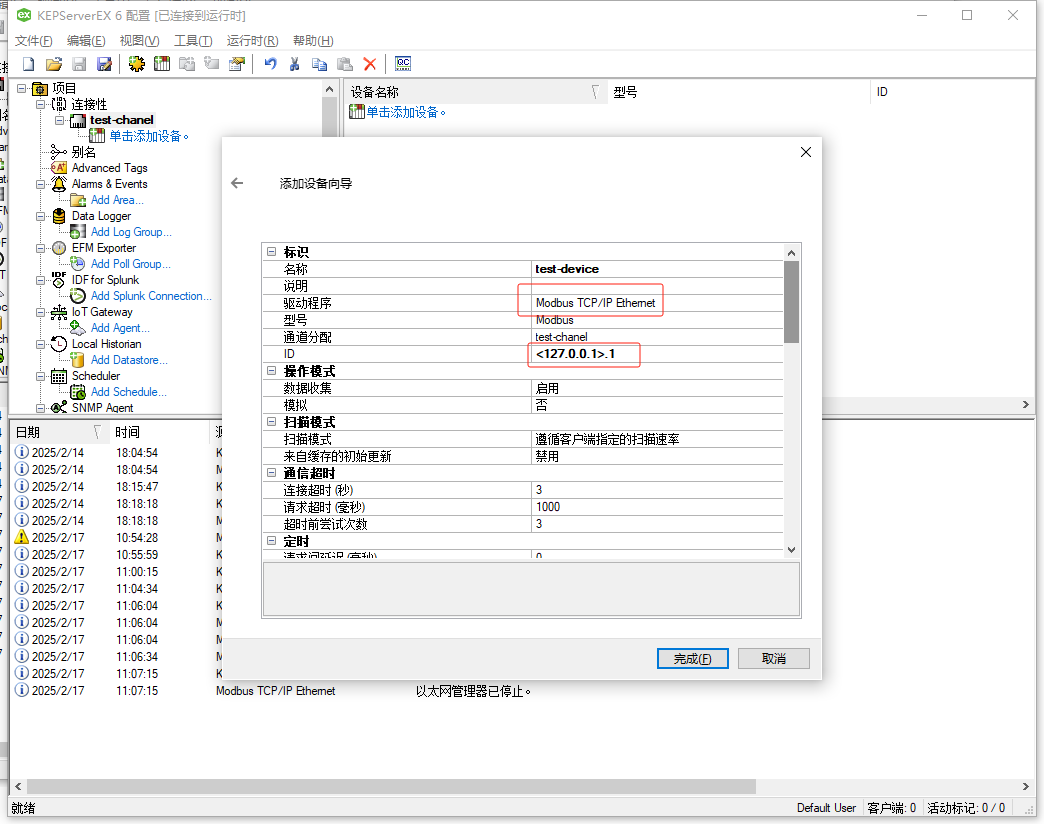Screen dimensions: 1044x824
Task: Click the New channel gear icon
Action: [136, 64]
